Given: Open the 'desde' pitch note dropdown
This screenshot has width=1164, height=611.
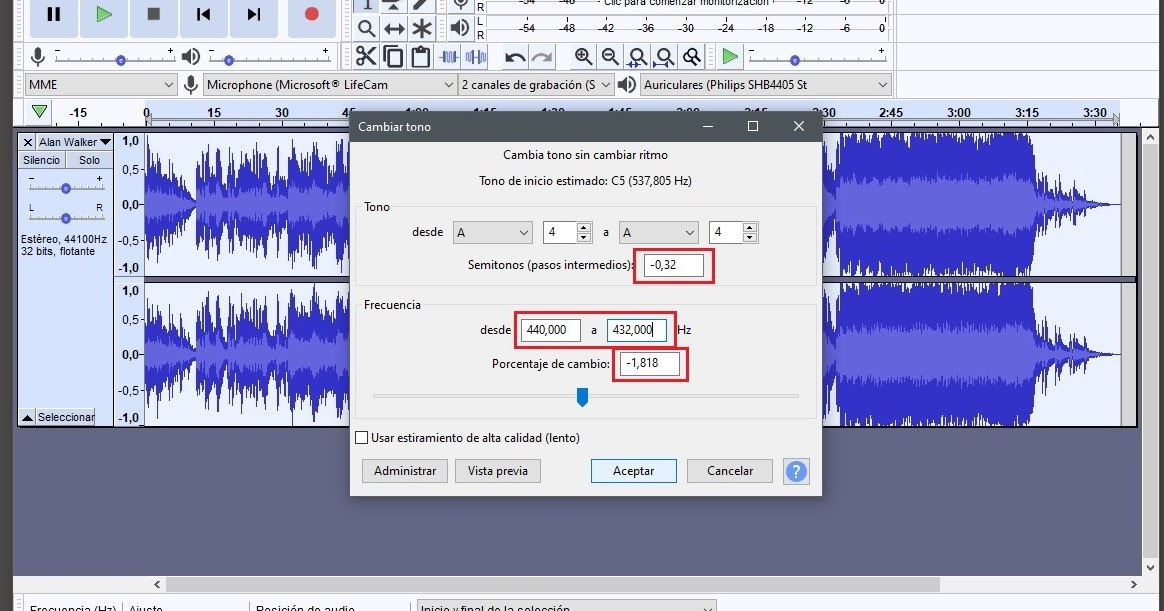Looking at the screenshot, I should click(x=491, y=231).
